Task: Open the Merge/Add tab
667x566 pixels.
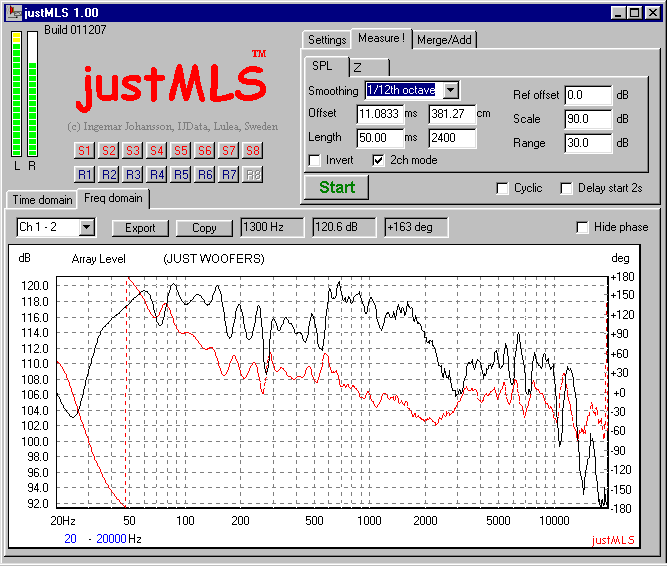Action: coord(444,40)
